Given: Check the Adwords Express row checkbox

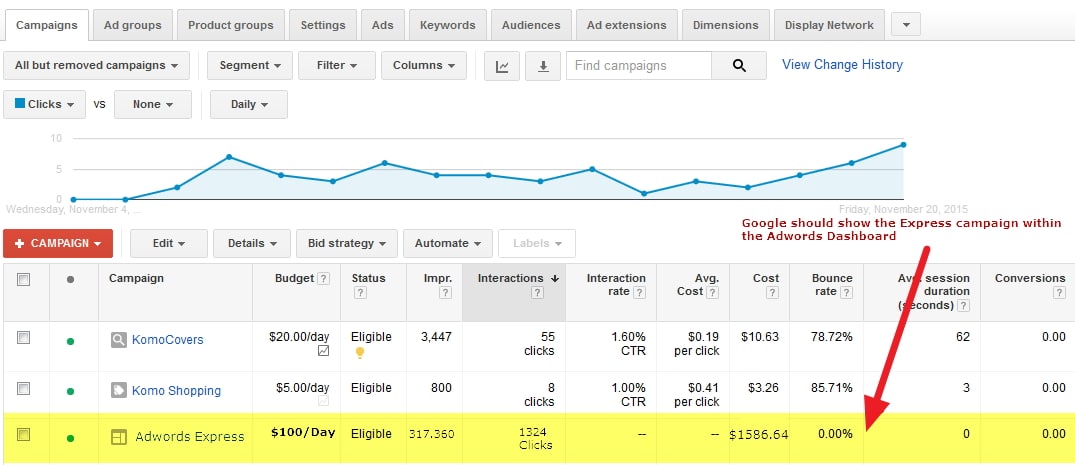Looking at the screenshot, I should [23, 434].
